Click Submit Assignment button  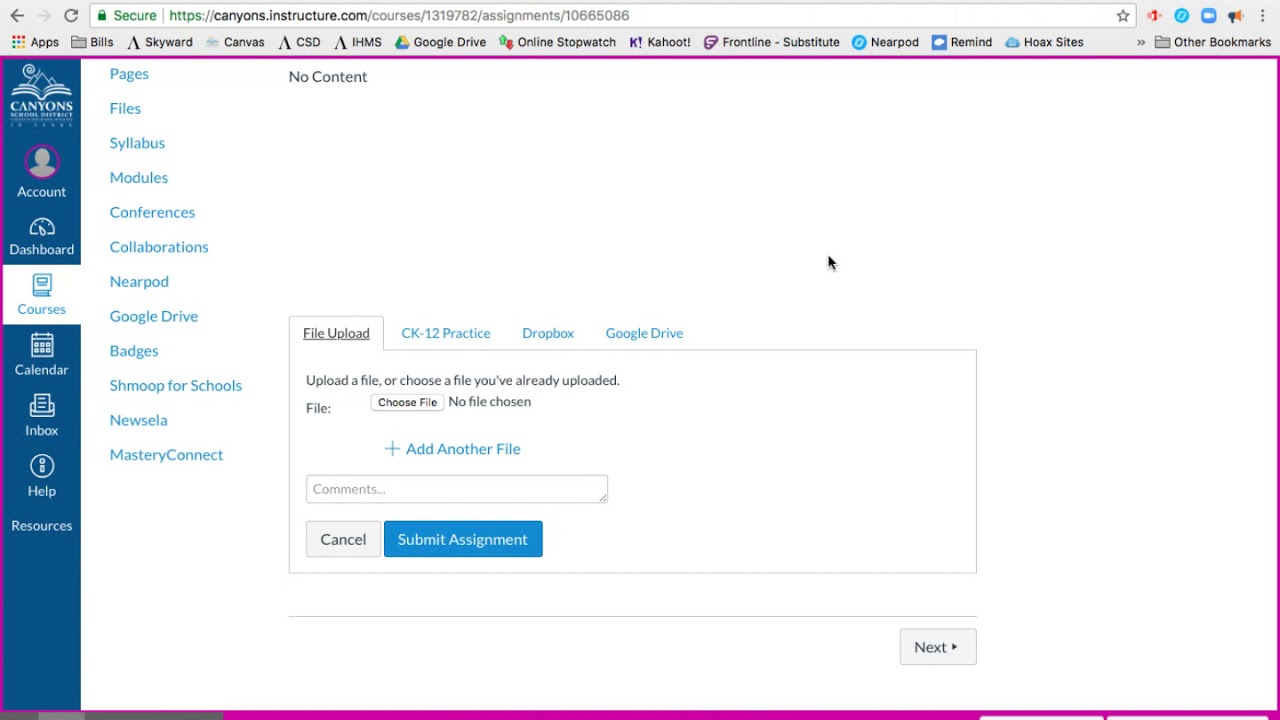[x=463, y=539]
